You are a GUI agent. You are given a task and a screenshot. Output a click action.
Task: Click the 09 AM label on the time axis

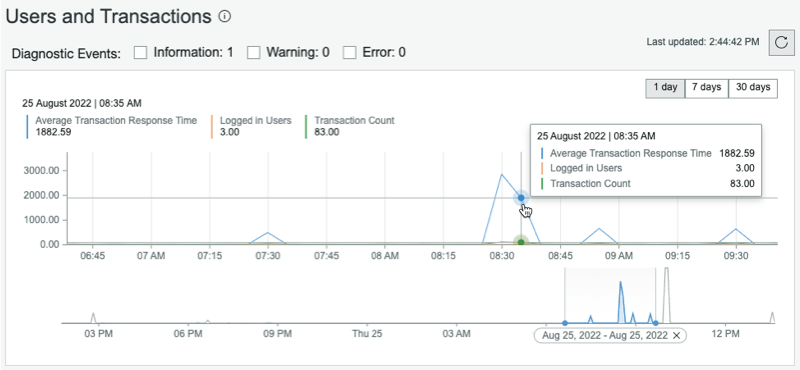coord(618,256)
